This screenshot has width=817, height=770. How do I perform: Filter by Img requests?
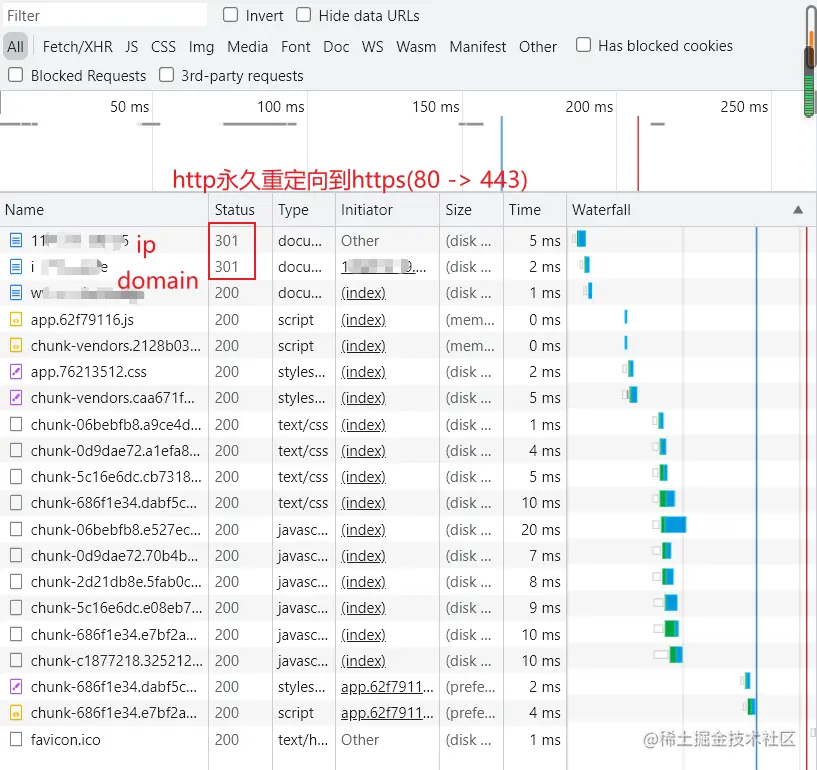201,46
